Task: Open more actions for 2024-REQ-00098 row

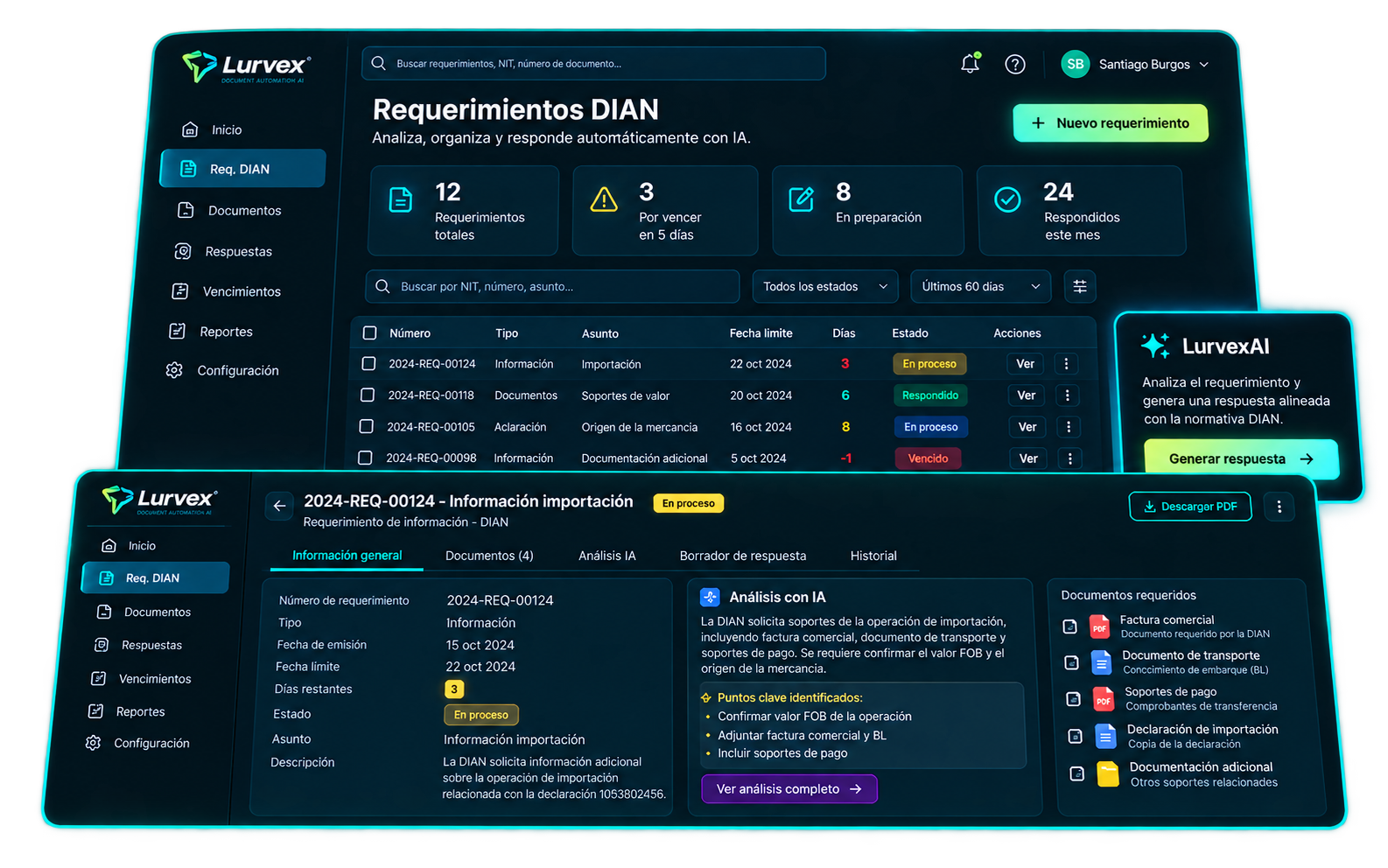Action: tap(1069, 458)
